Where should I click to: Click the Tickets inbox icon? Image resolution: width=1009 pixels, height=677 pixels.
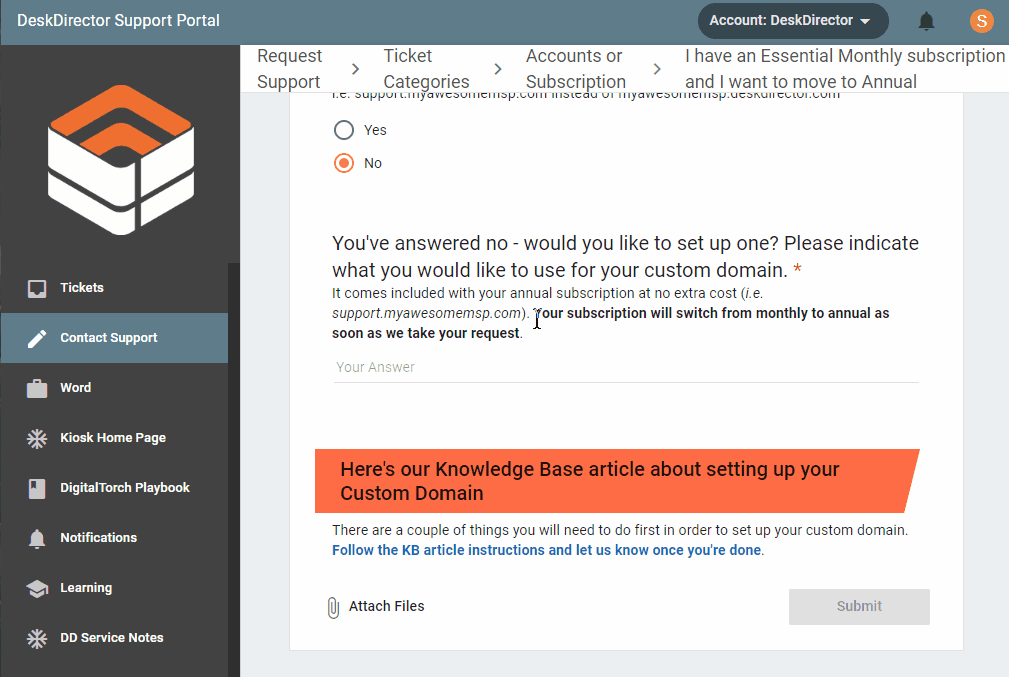click(37, 288)
